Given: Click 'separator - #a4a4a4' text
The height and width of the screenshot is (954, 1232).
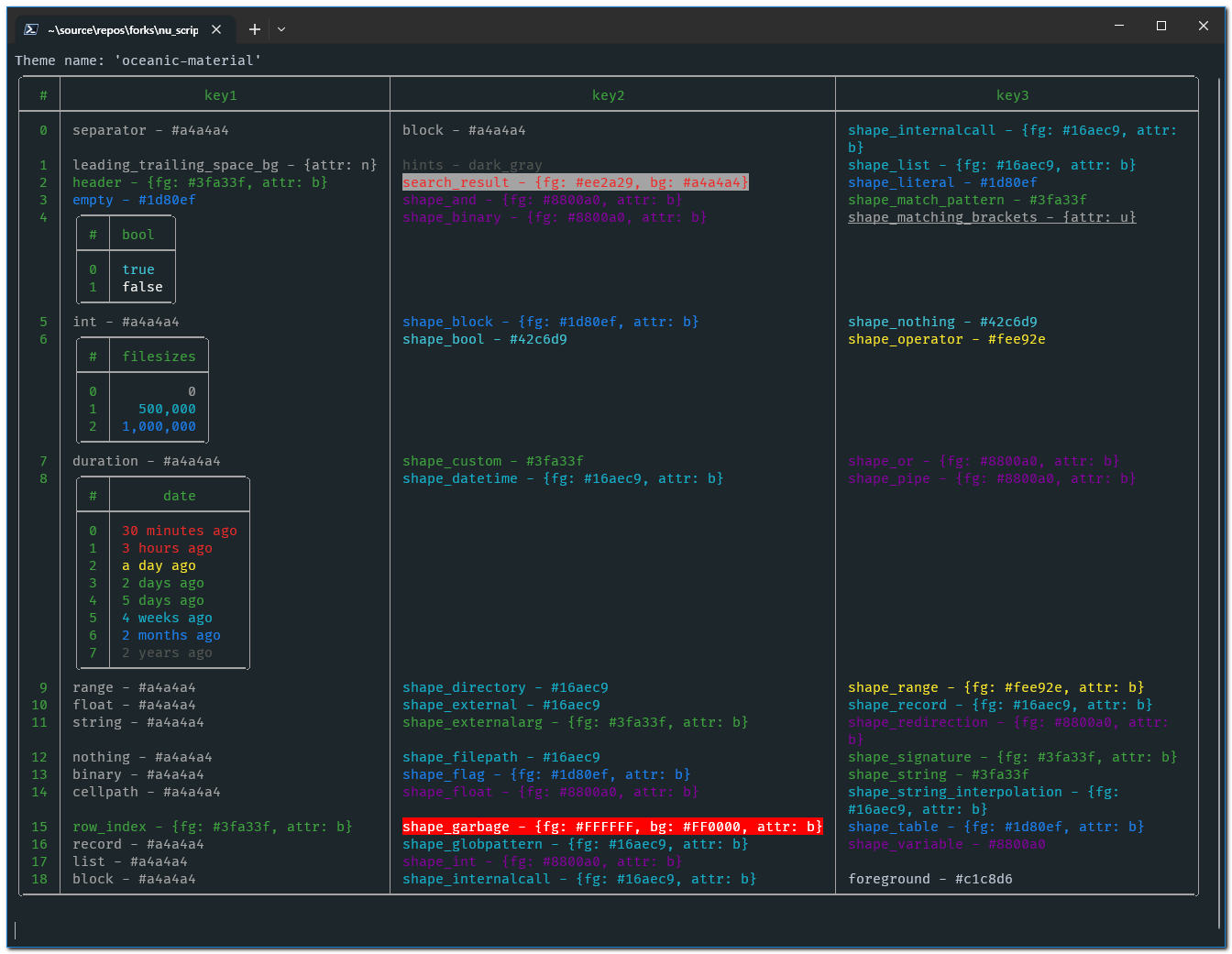Looking at the screenshot, I should (x=151, y=130).
